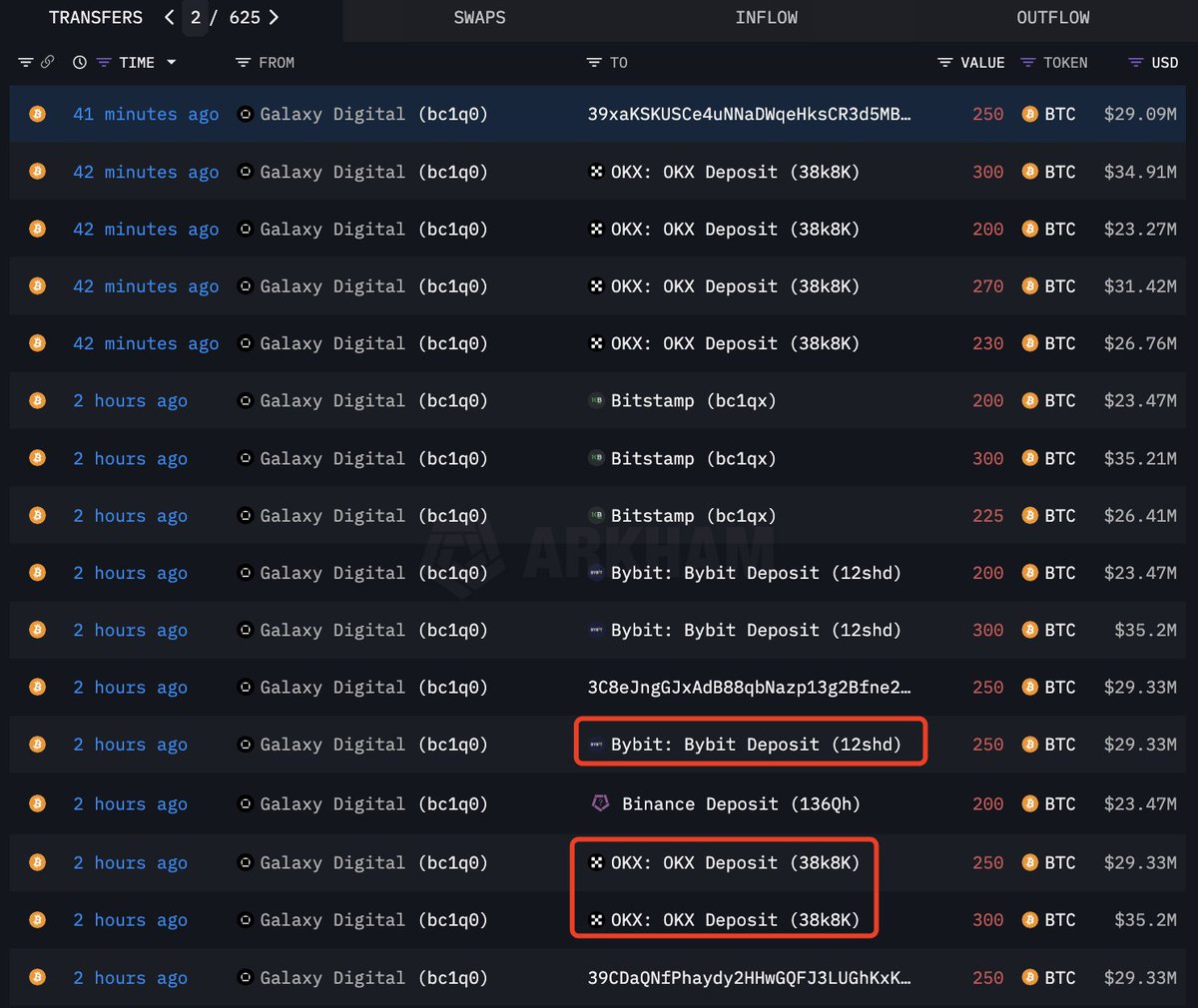The width and height of the screenshot is (1198, 1008).
Task: Click the Binance Deposit logo icon
Action: click(600, 802)
